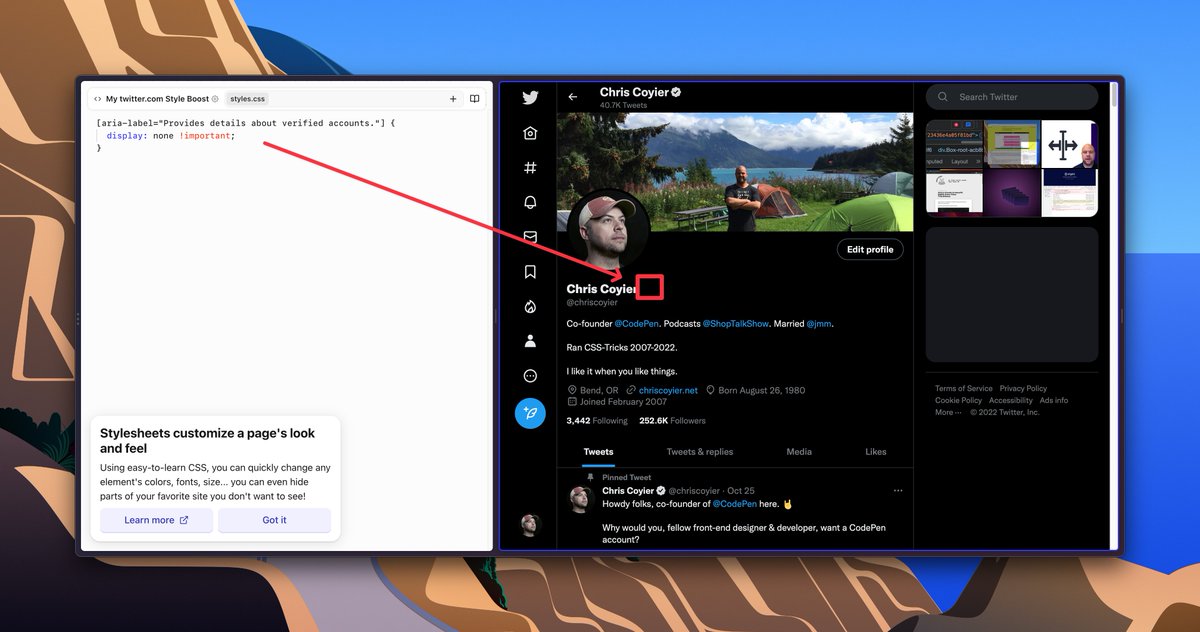Open the reader book icon in the editor bar
Viewport: 1200px width, 632px height.
474,98
